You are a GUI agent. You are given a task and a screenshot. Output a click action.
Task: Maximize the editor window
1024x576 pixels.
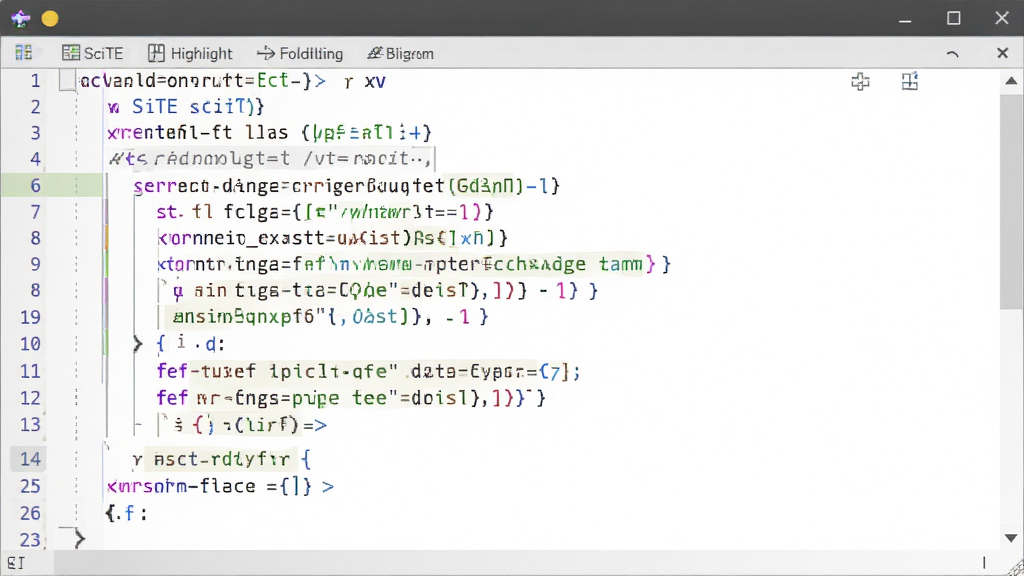click(x=953, y=18)
